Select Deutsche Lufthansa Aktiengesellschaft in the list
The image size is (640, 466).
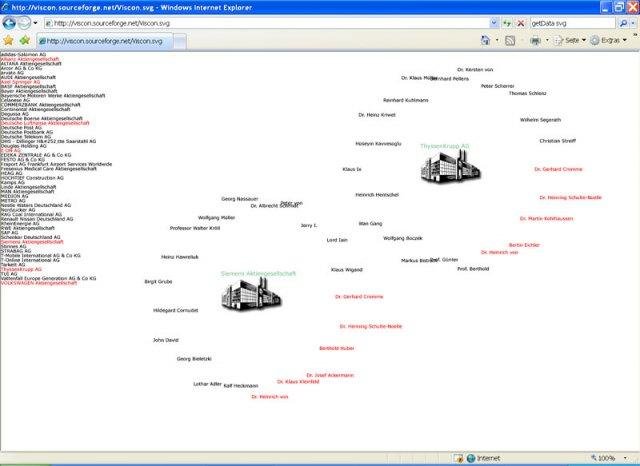pyautogui.click(x=44, y=123)
